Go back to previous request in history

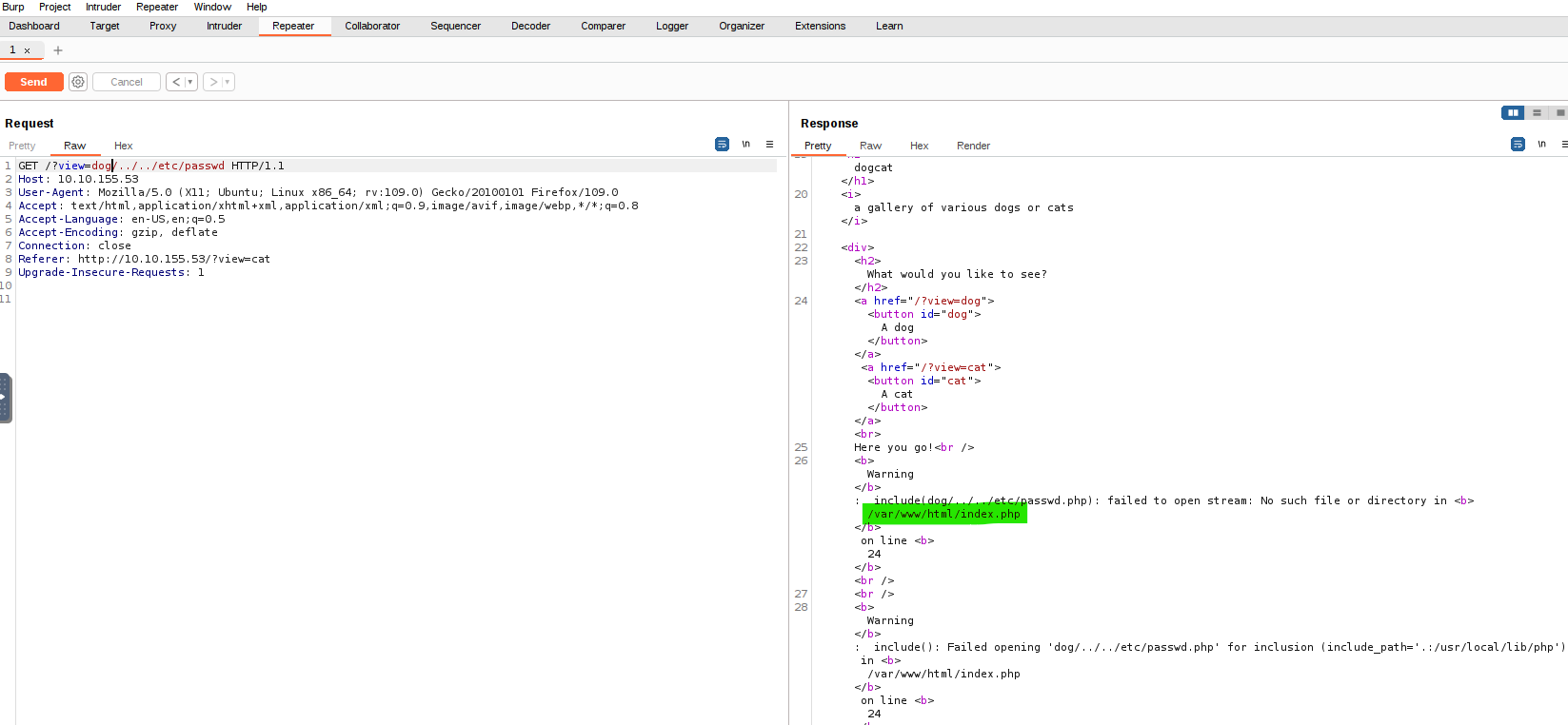pyautogui.click(x=176, y=82)
